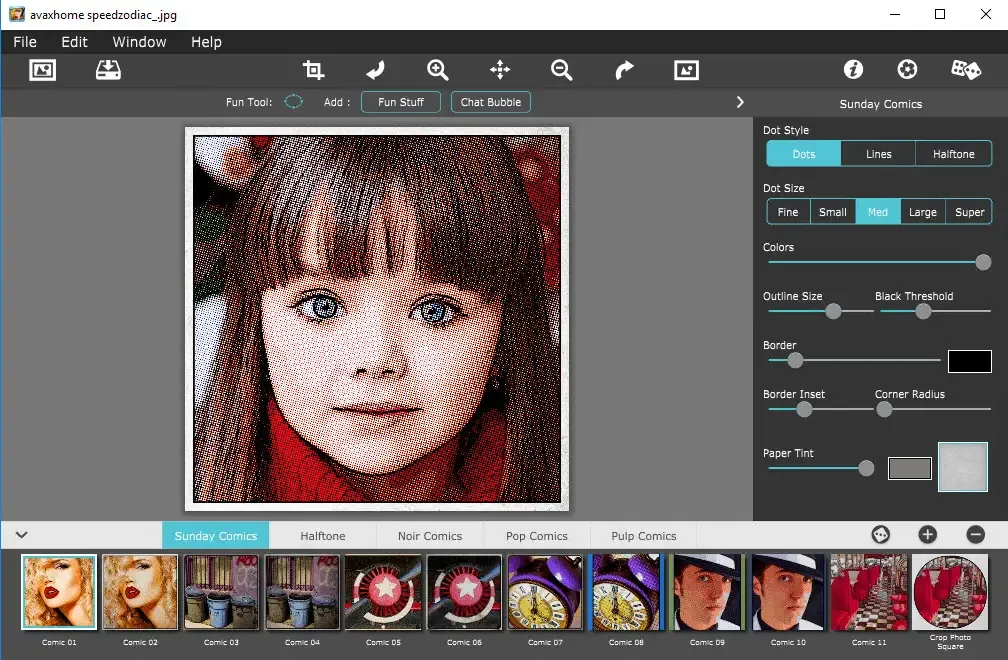Open the Fun Tool lasso selector

[x=293, y=102]
